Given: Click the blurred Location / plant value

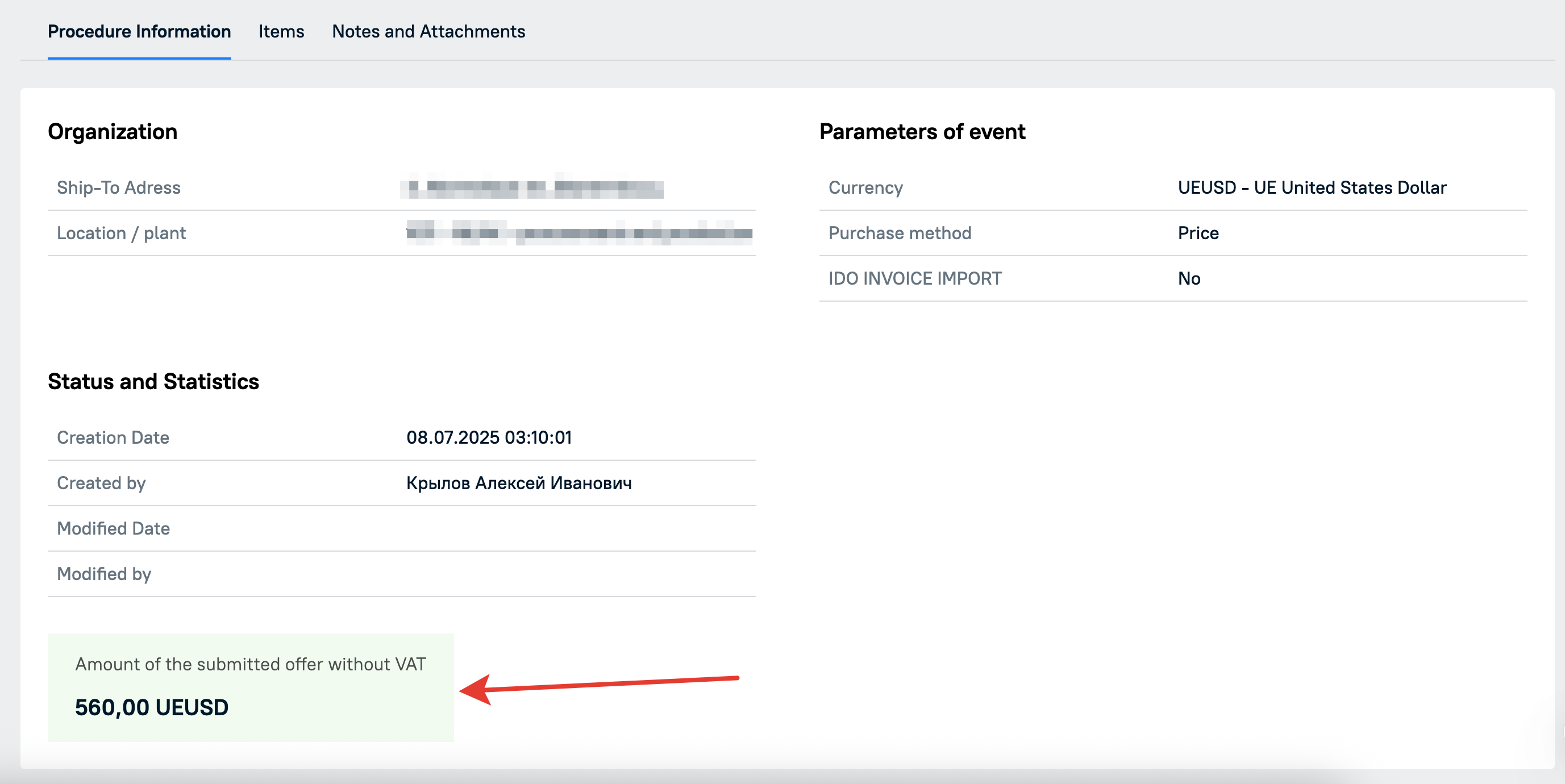Looking at the screenshot, I should [x=580, y=233].
